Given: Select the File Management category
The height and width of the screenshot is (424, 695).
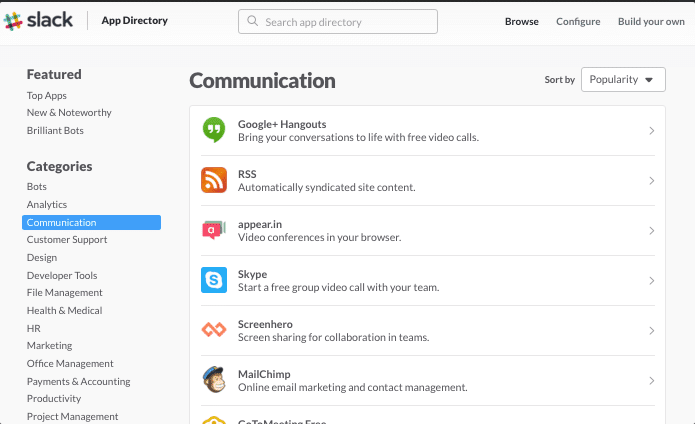Looking at the screenshot, I should pyautogui.click(x=64, y=293).
